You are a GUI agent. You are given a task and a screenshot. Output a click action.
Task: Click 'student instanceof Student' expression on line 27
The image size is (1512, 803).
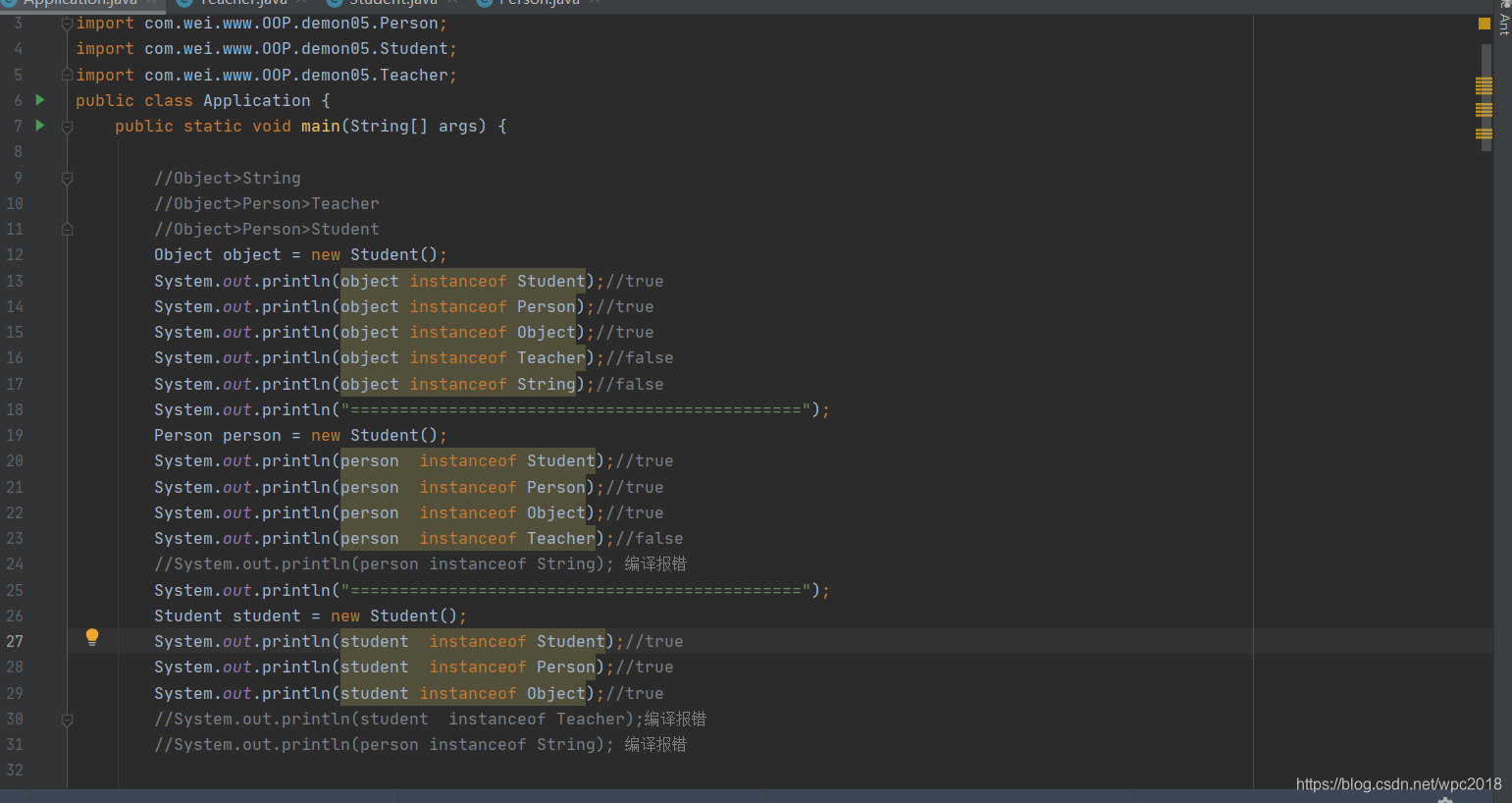(473, 642)
